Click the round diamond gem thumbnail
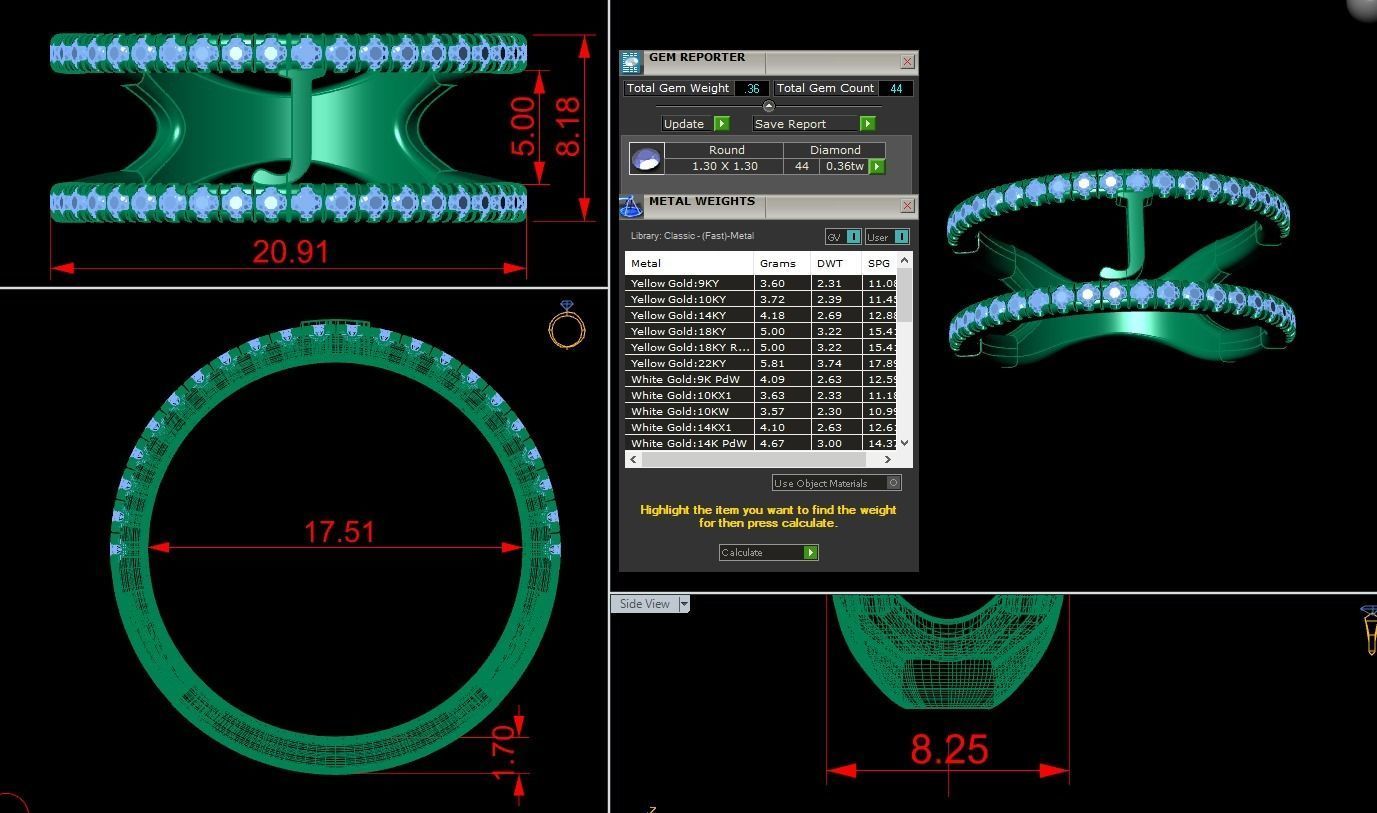 tap(646, 158)
